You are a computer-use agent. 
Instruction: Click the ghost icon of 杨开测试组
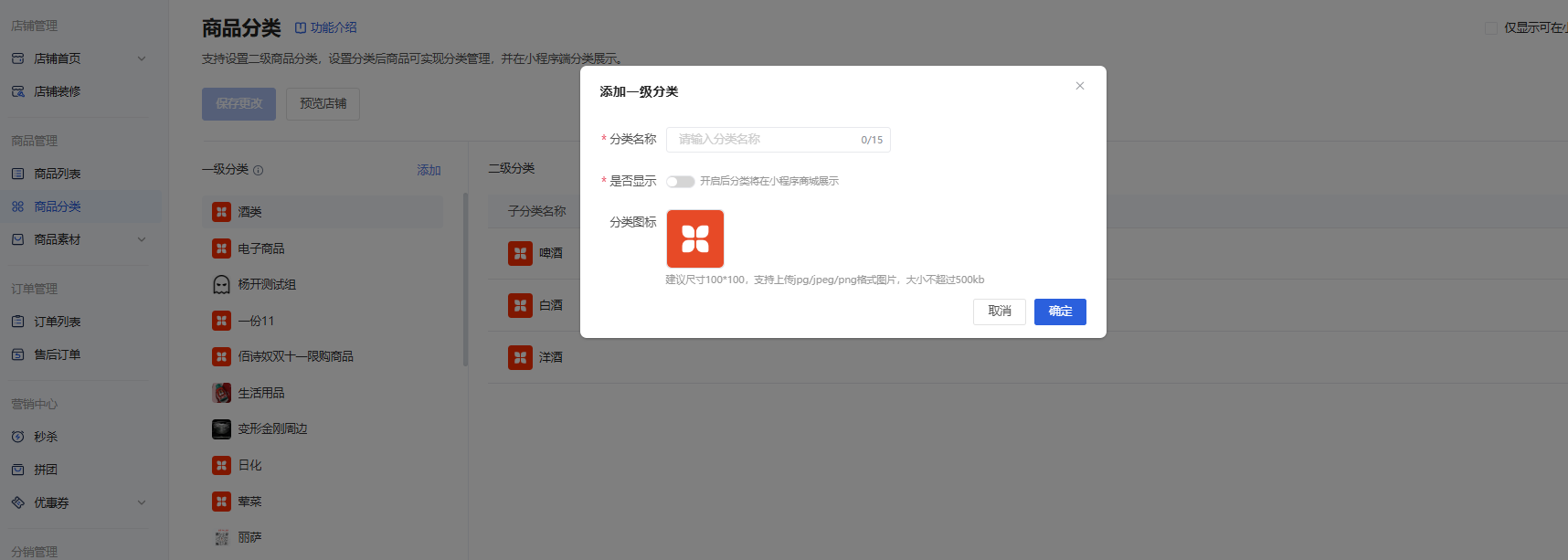[221, 284]
